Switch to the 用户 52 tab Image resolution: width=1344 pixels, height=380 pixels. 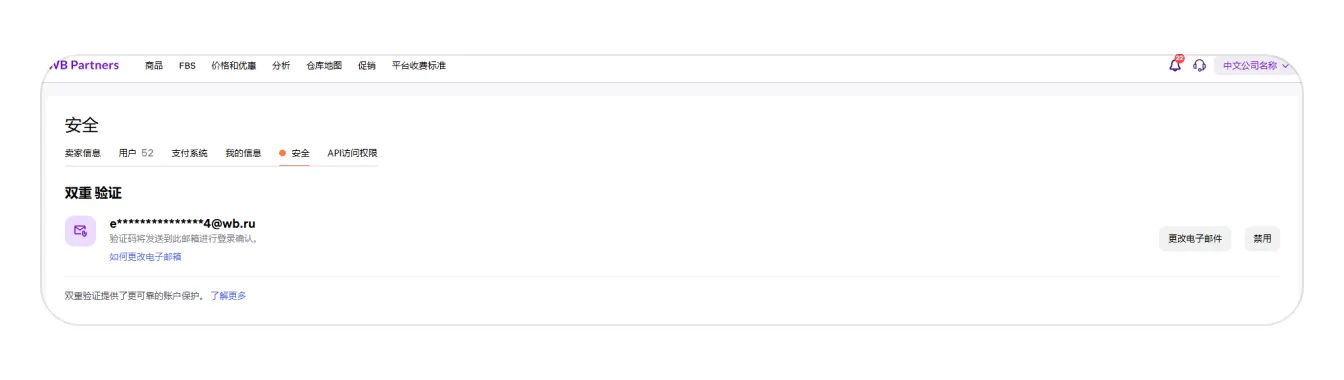[x=136, y=153]
